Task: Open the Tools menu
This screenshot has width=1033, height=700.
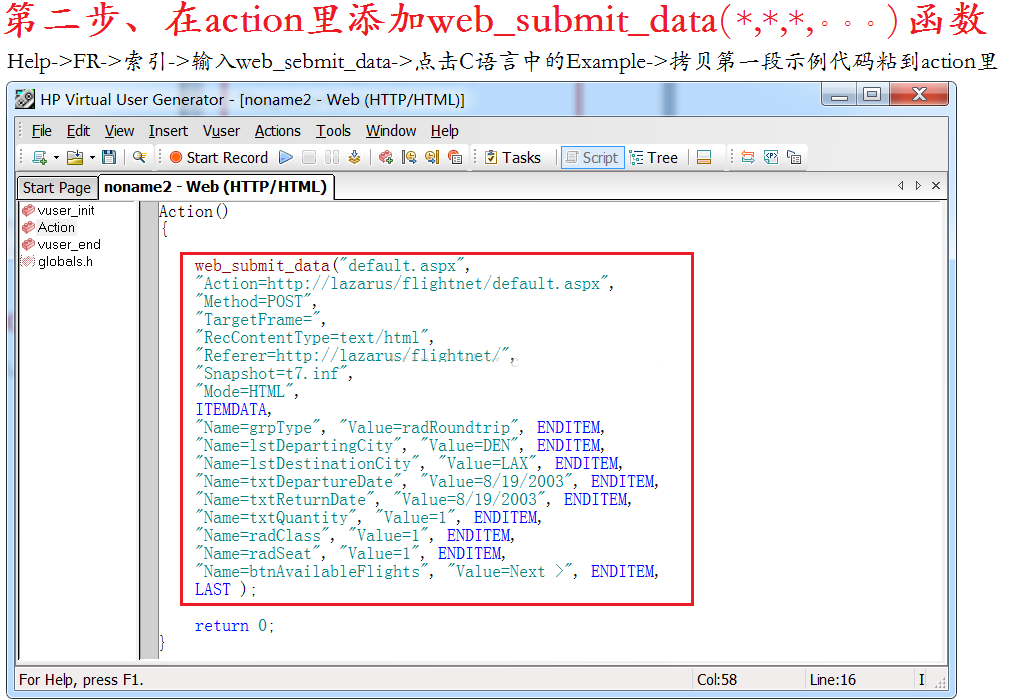Action: click(333, 131)
